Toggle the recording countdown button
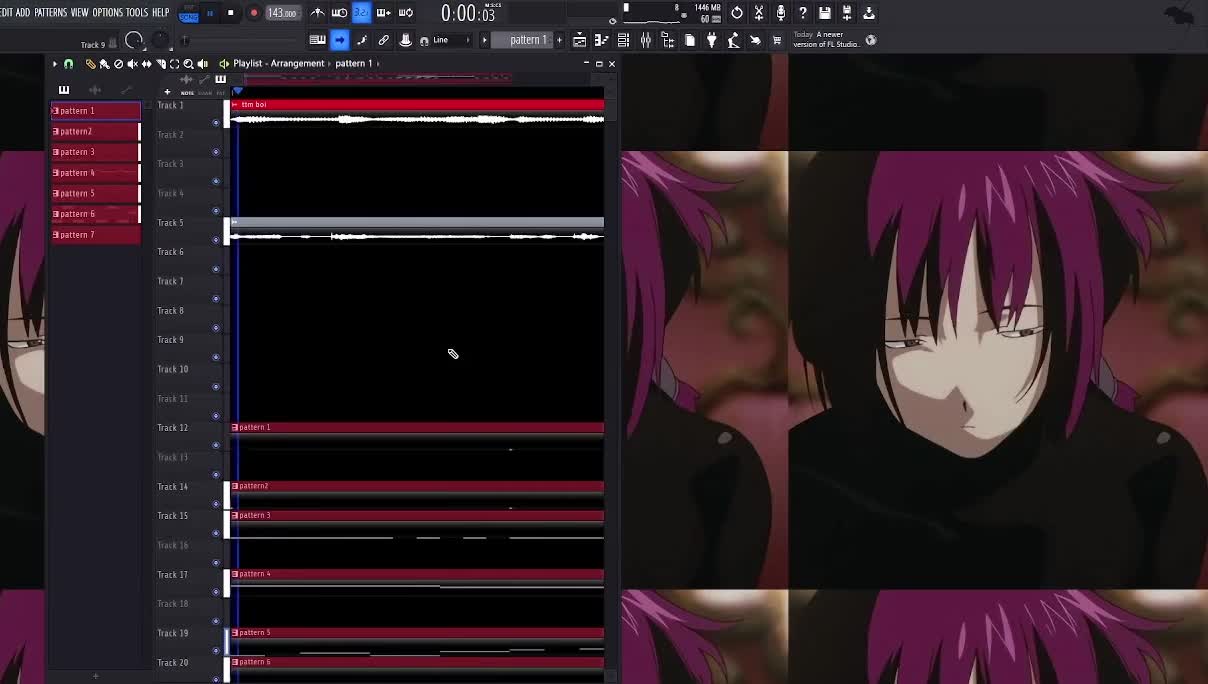The image size is (1208, 684). [361, 13]
